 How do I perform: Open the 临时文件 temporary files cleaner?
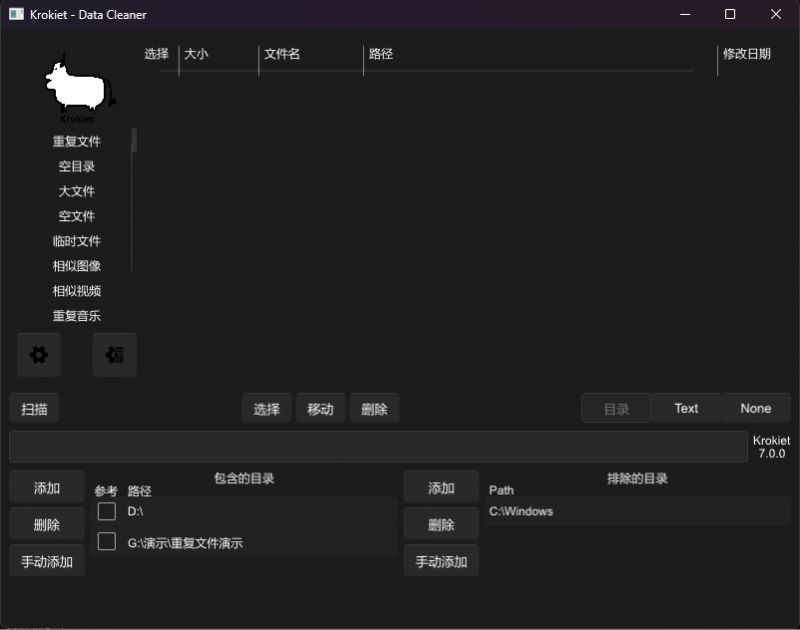[x=77, y=241]
